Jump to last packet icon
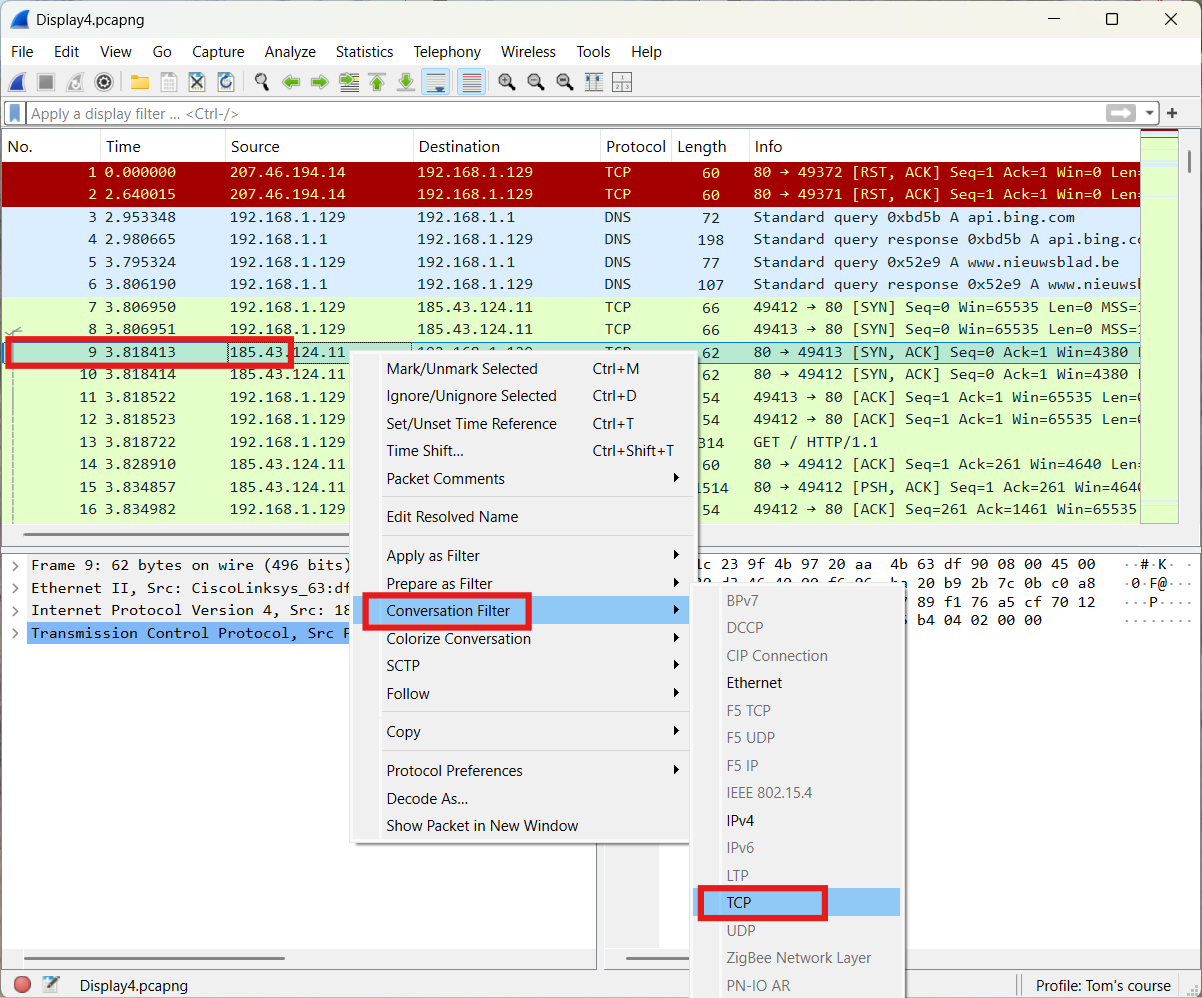Viewport: 1202px width, 998px height. click(x=406, y=82)
